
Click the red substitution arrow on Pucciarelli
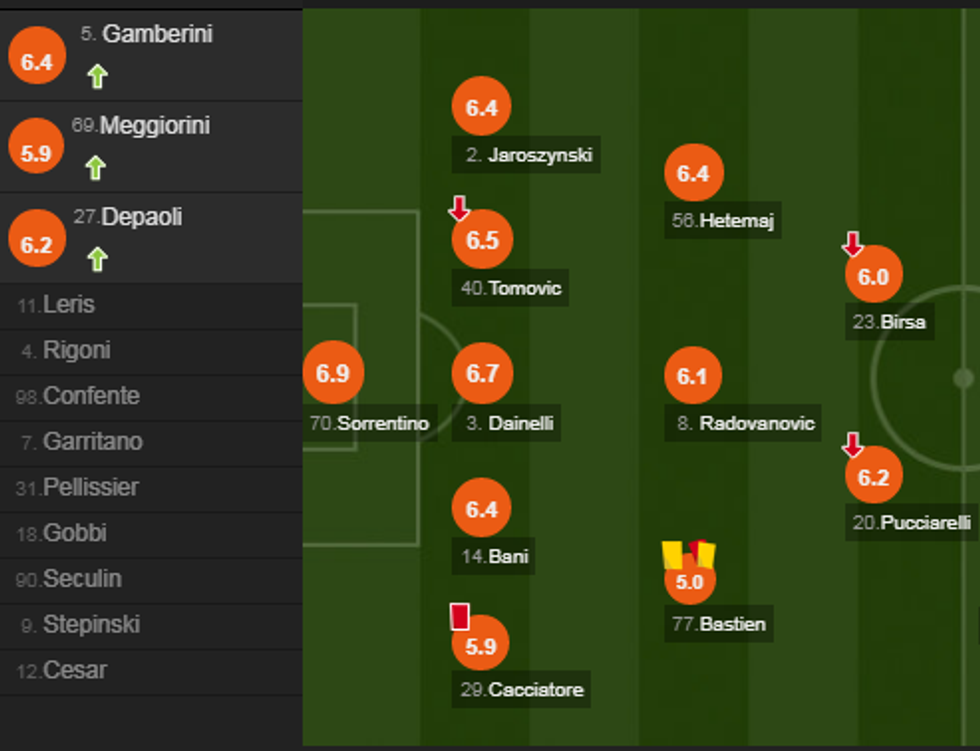852,445
